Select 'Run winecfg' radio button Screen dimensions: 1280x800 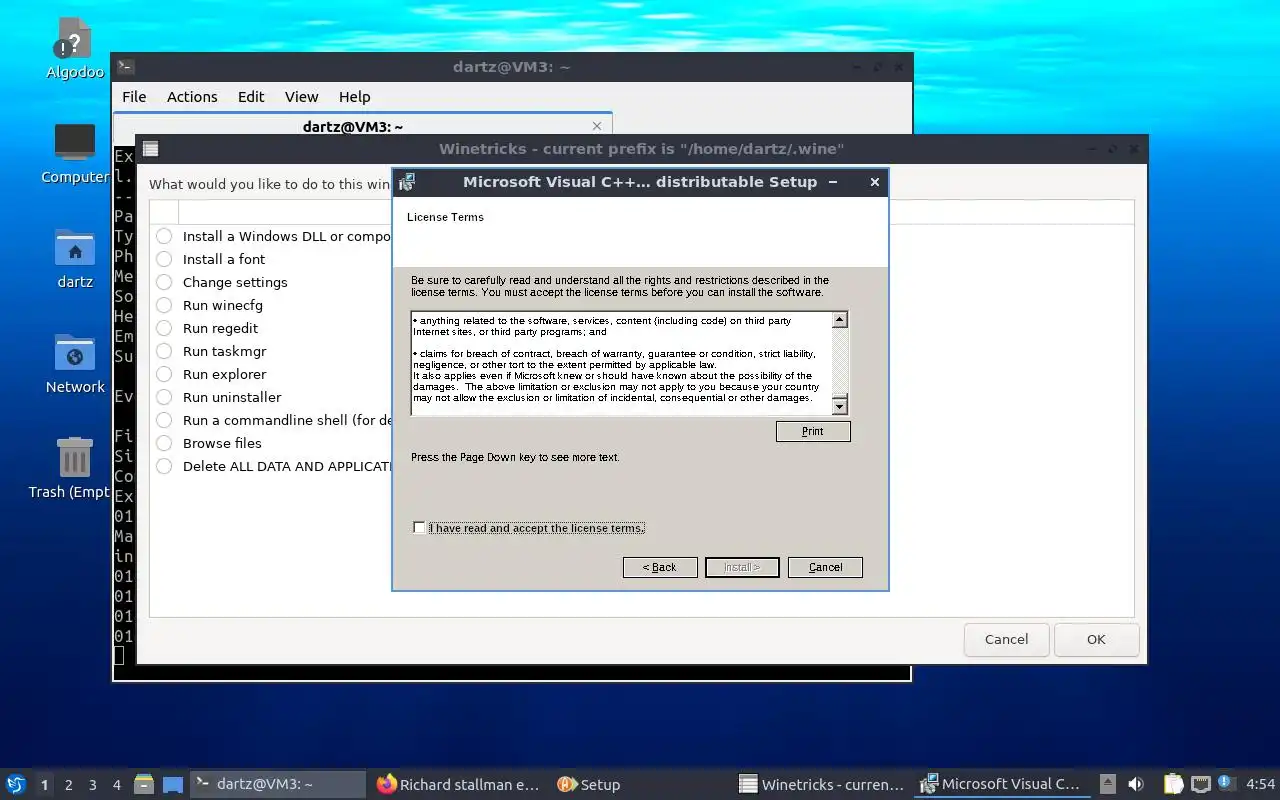pos(164,305)
